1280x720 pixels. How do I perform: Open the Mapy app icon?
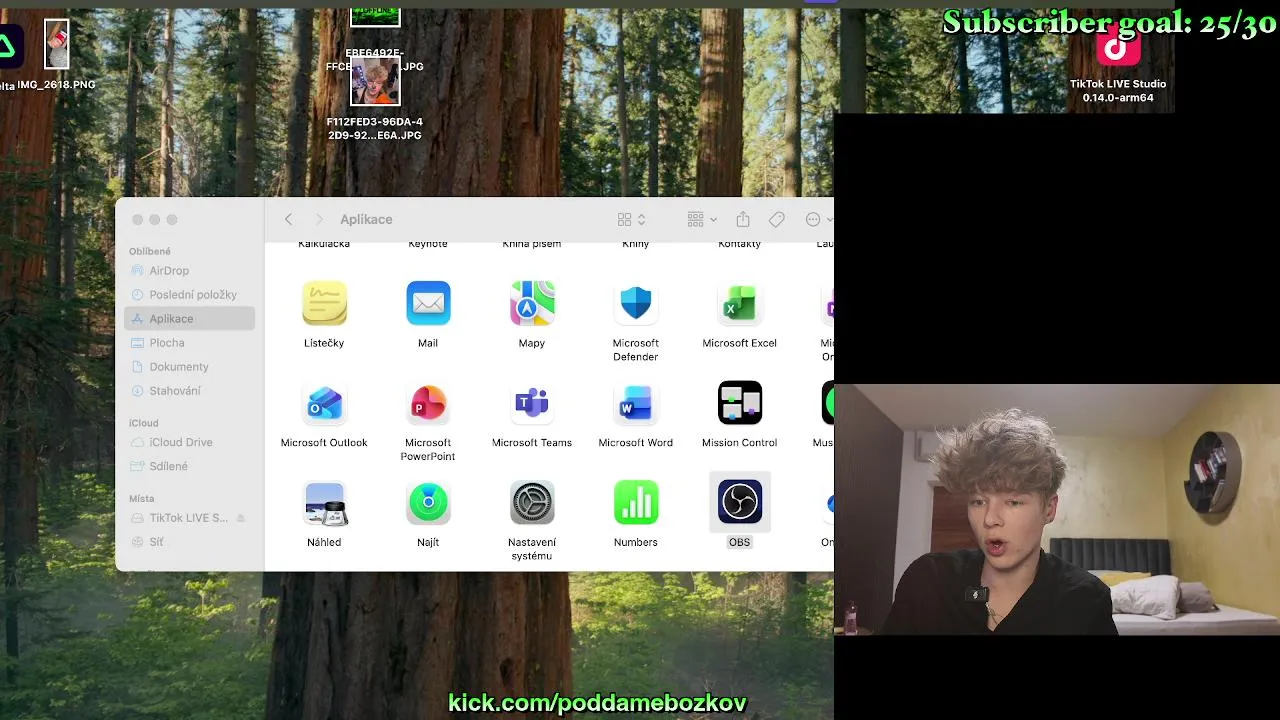coord(532,303)
